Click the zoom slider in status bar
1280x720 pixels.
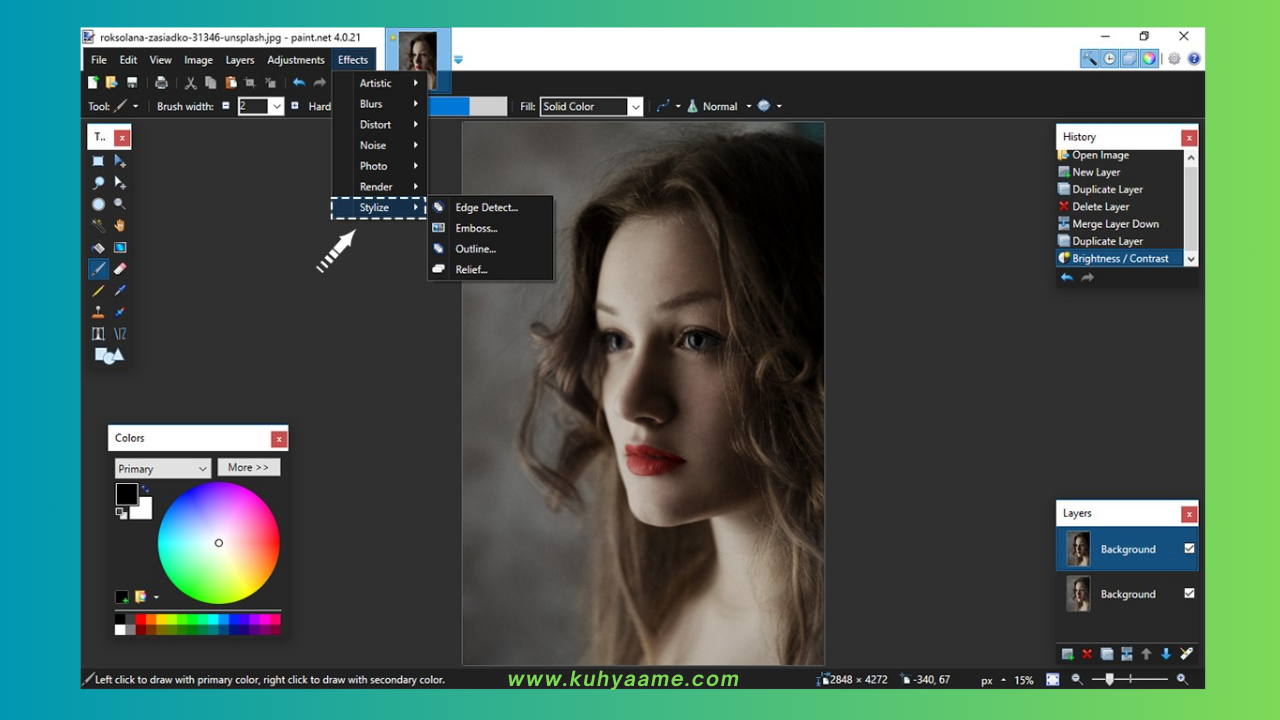click(x=1129, y=679)
